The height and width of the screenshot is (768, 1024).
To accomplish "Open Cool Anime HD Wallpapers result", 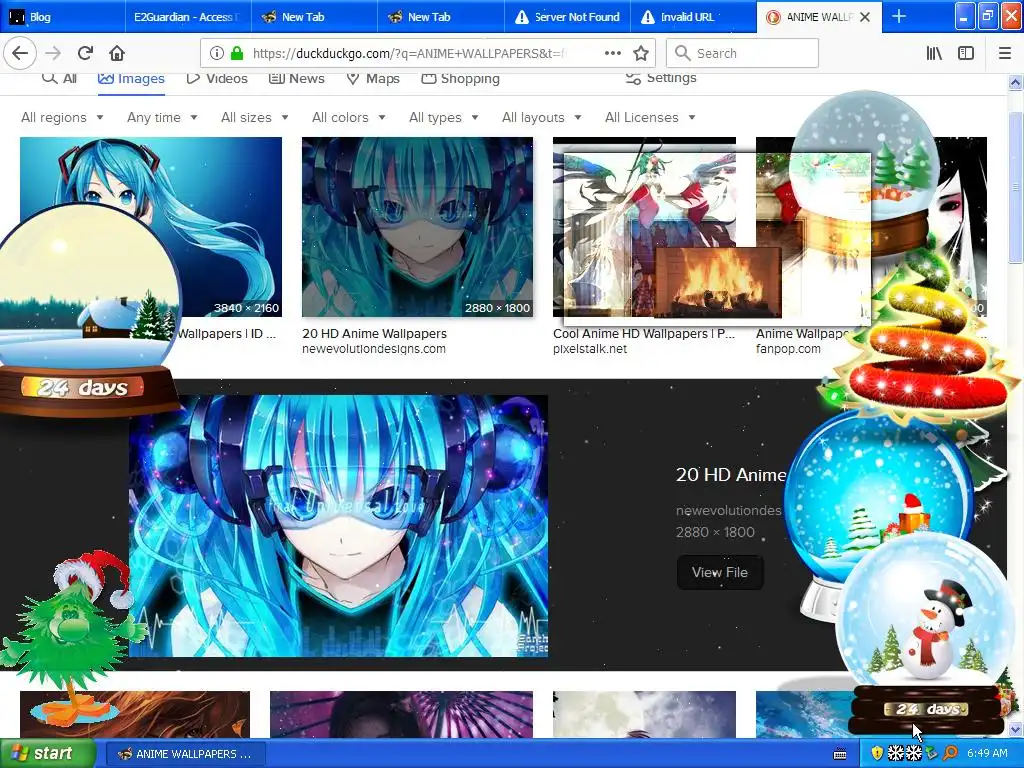I will 644,334.
